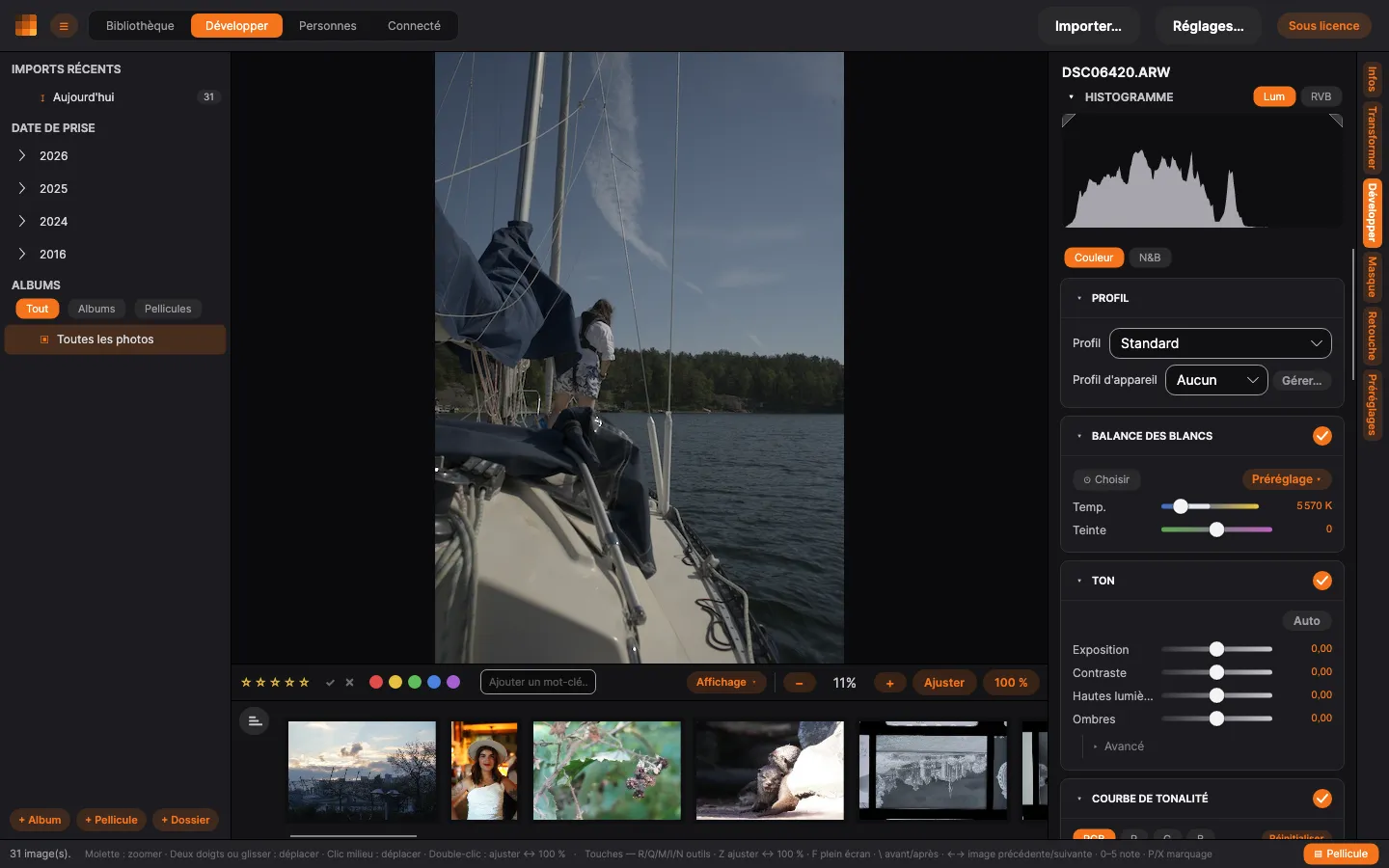Open the Masque side tab
The width and height of the screenshot is (1389, 868).
pyautogui.click(x=1372, y=277)
